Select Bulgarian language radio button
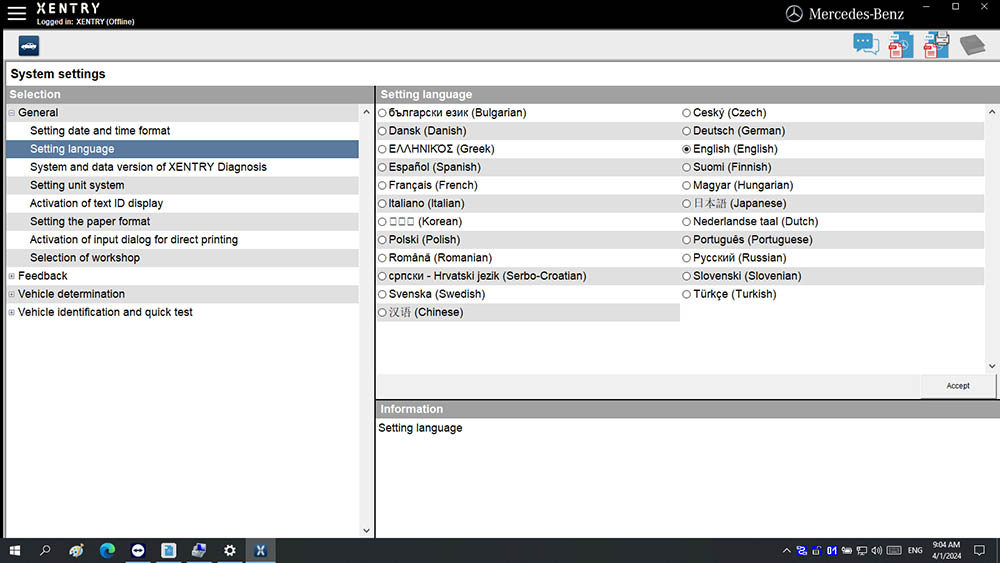Screen dimensions: 1000x563 point(382,113)
